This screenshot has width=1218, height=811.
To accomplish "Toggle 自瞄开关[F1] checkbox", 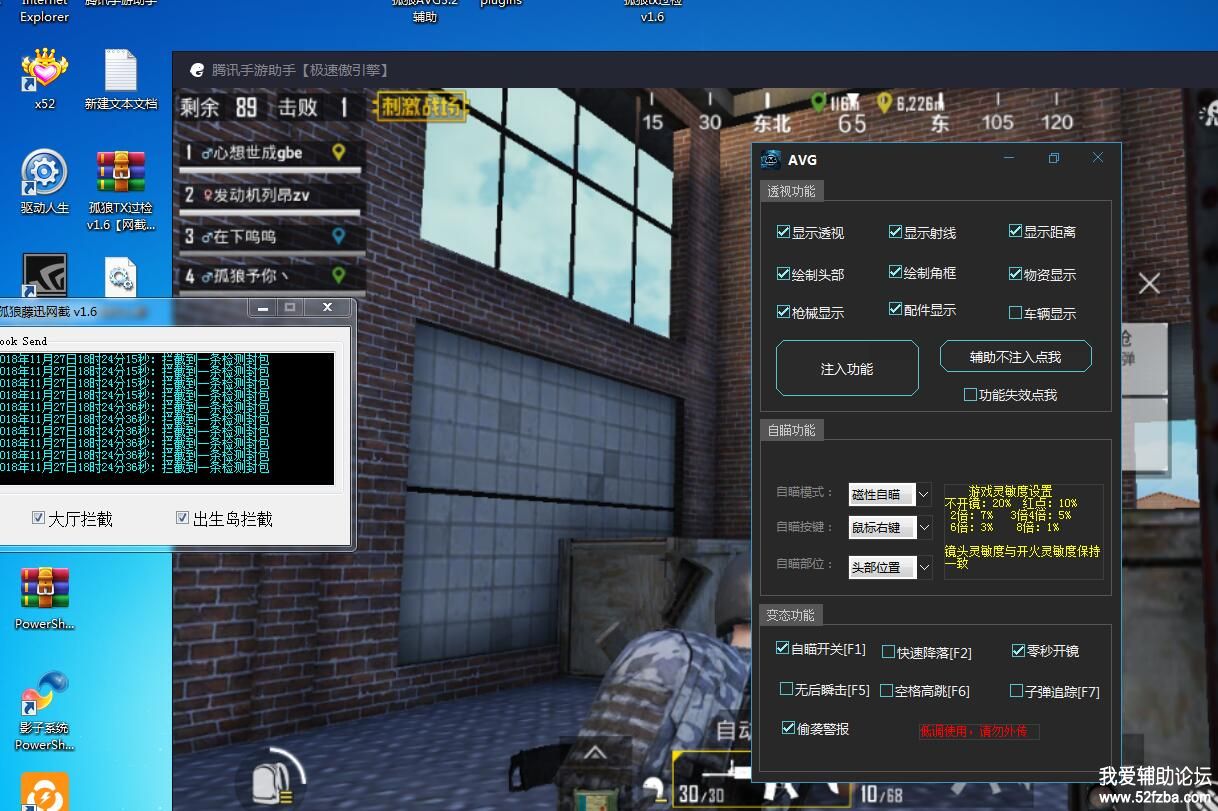I will (783, 648).
